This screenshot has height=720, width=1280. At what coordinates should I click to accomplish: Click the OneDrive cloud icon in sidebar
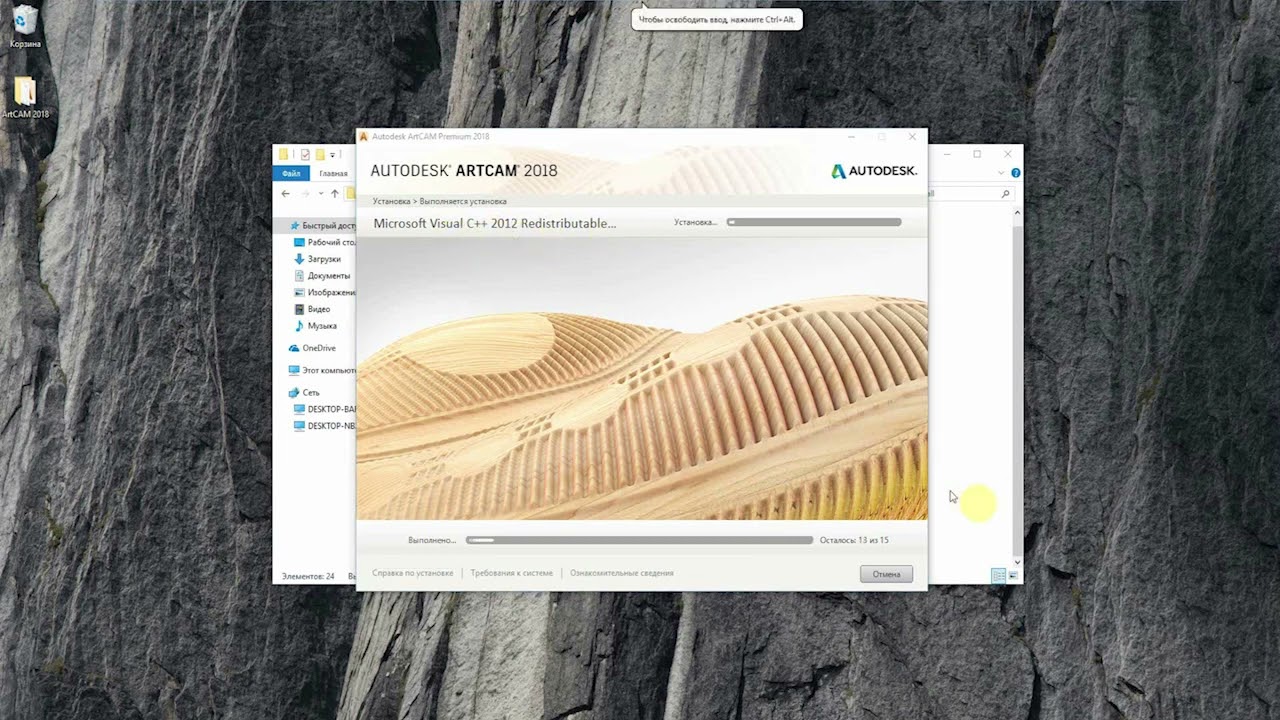pyautogui.click(x=294, y=348)
